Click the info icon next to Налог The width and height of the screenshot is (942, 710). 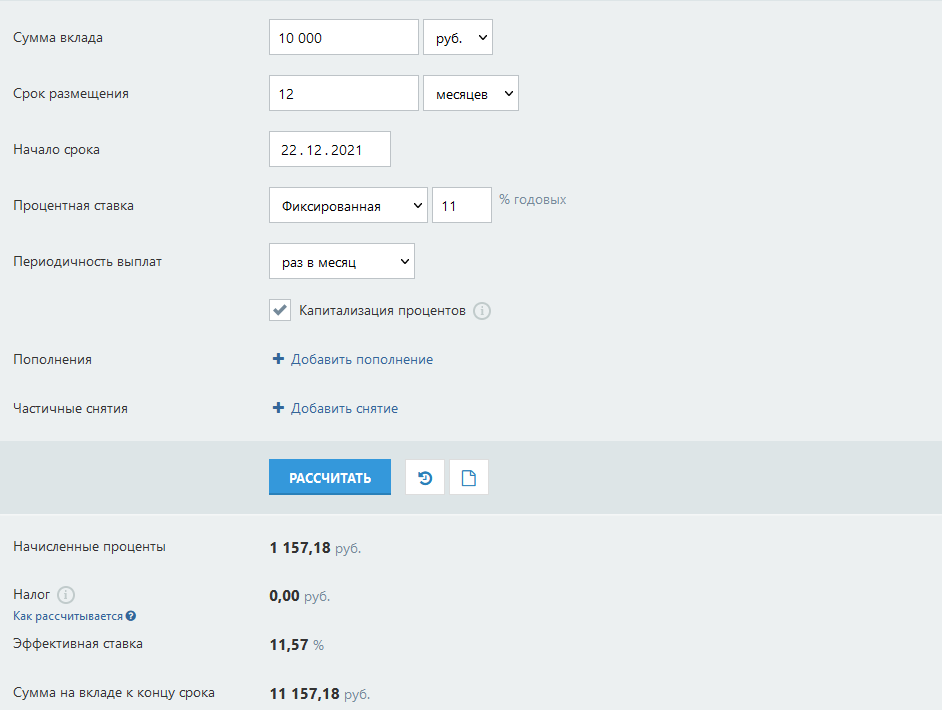[x=65, y=595]
